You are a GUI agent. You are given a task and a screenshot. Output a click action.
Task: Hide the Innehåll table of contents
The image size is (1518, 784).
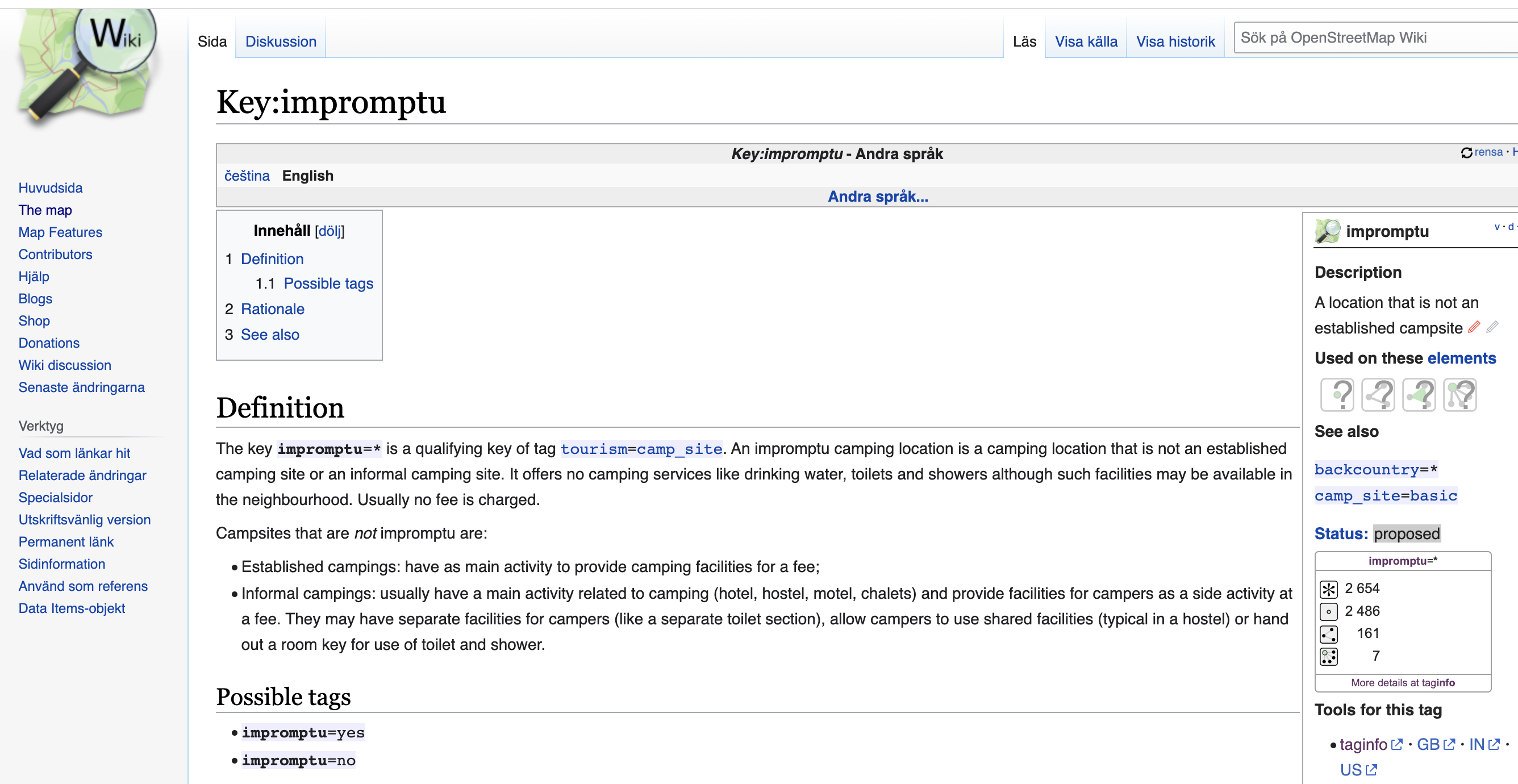click(330, 231)
